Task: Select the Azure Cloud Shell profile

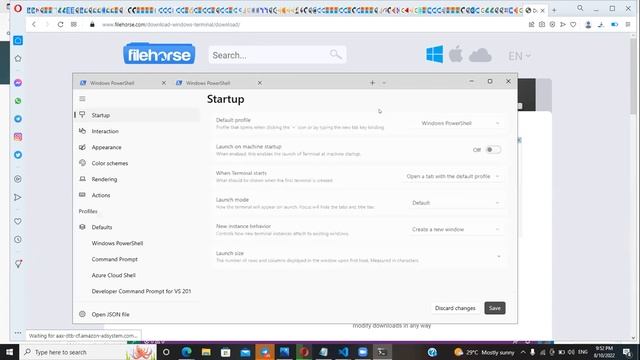Action: pos(137,275)
